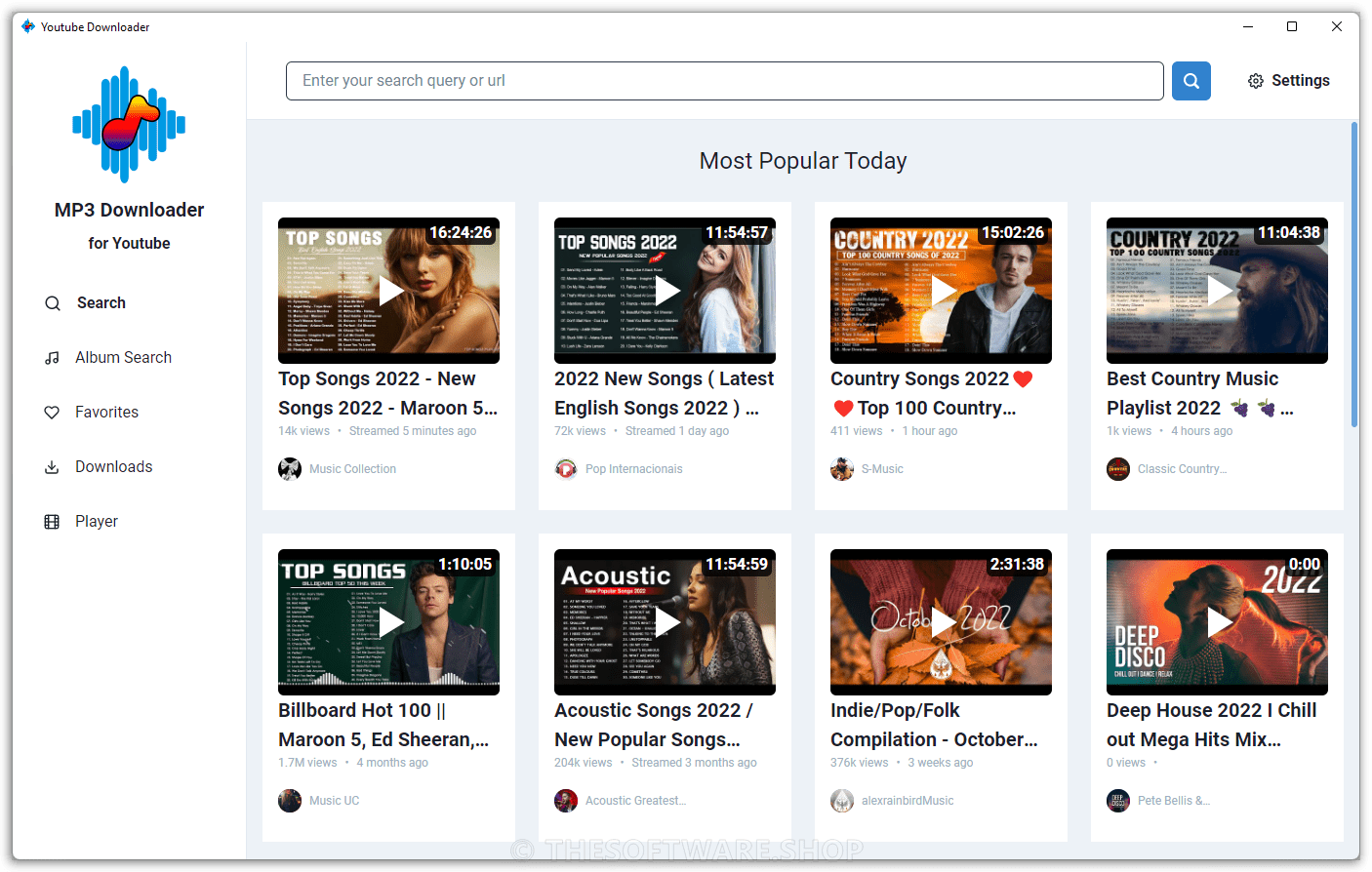
Task: Open title Country Songs 2022 Top 100
Action: 932,393
